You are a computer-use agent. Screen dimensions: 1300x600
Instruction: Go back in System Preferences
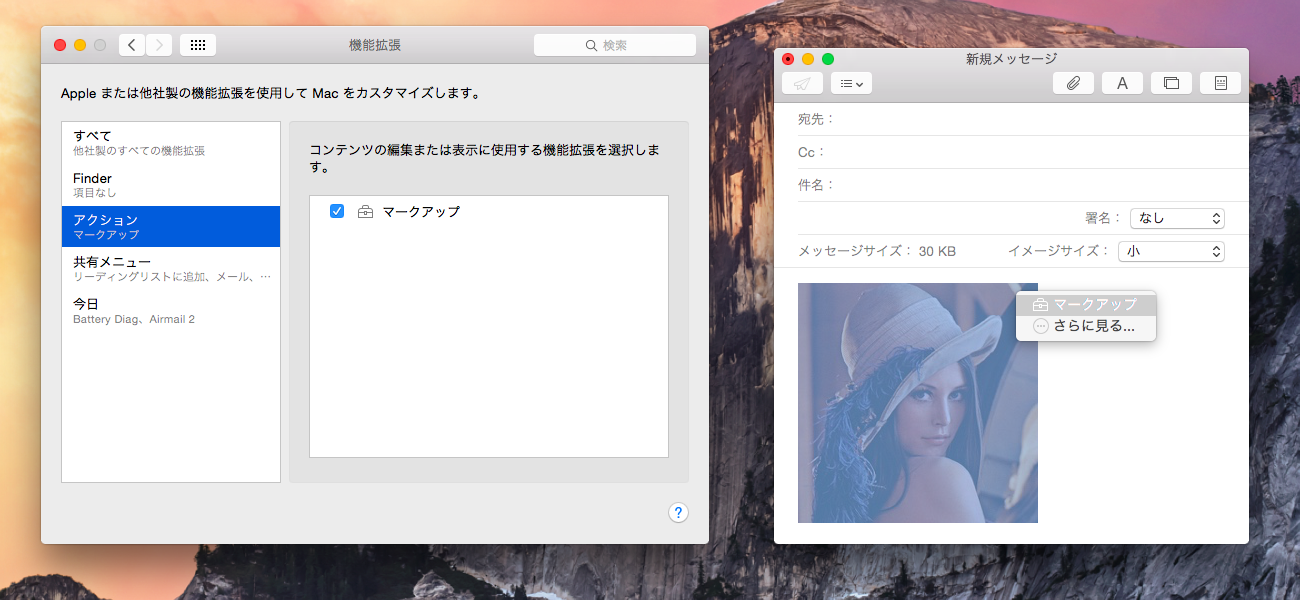coord(132,45)
